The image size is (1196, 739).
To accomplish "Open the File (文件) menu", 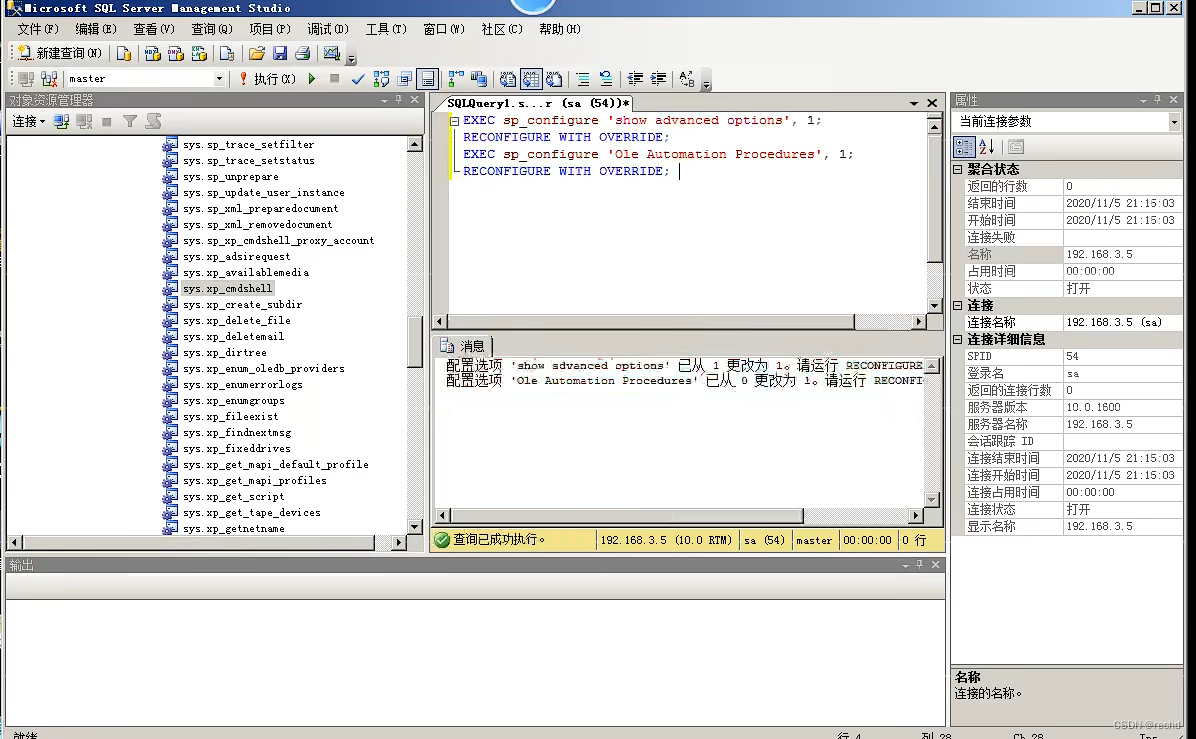I will (x=37, y=29).
